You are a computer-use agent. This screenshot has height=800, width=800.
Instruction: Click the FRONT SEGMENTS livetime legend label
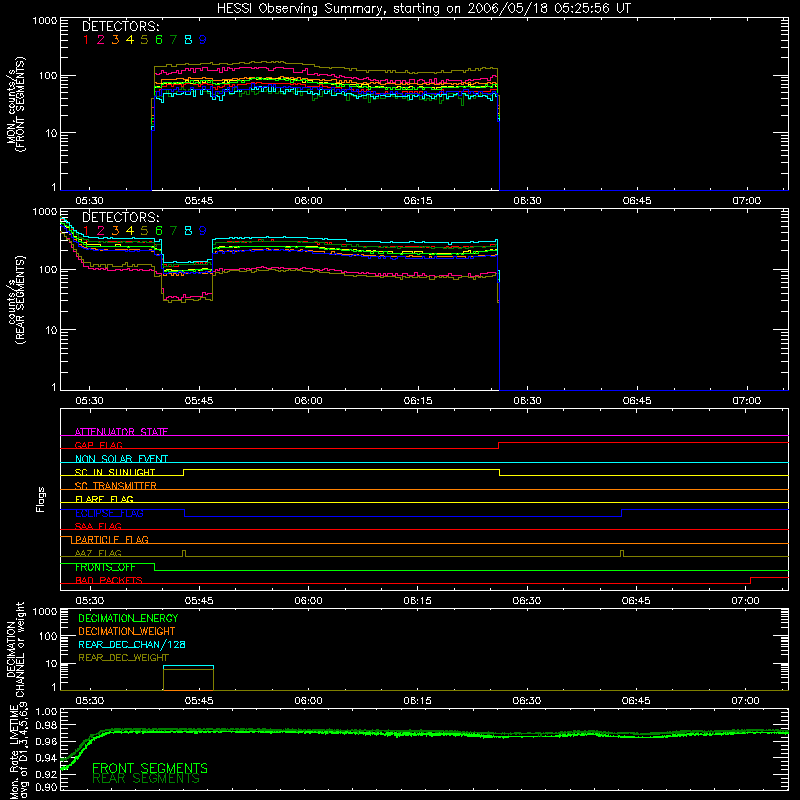point(150,768)
